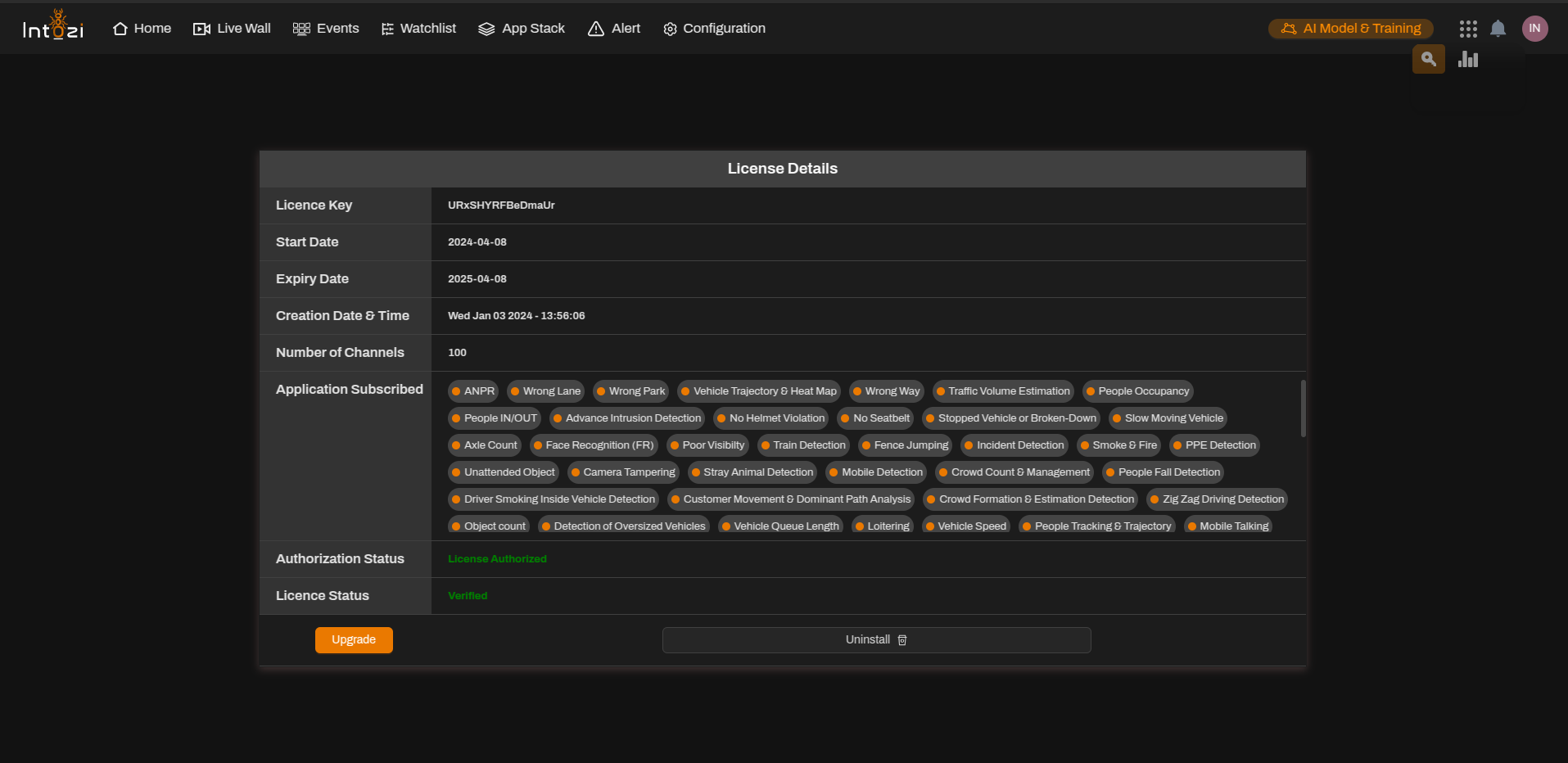Click the Intozi logo

[53, 27]
